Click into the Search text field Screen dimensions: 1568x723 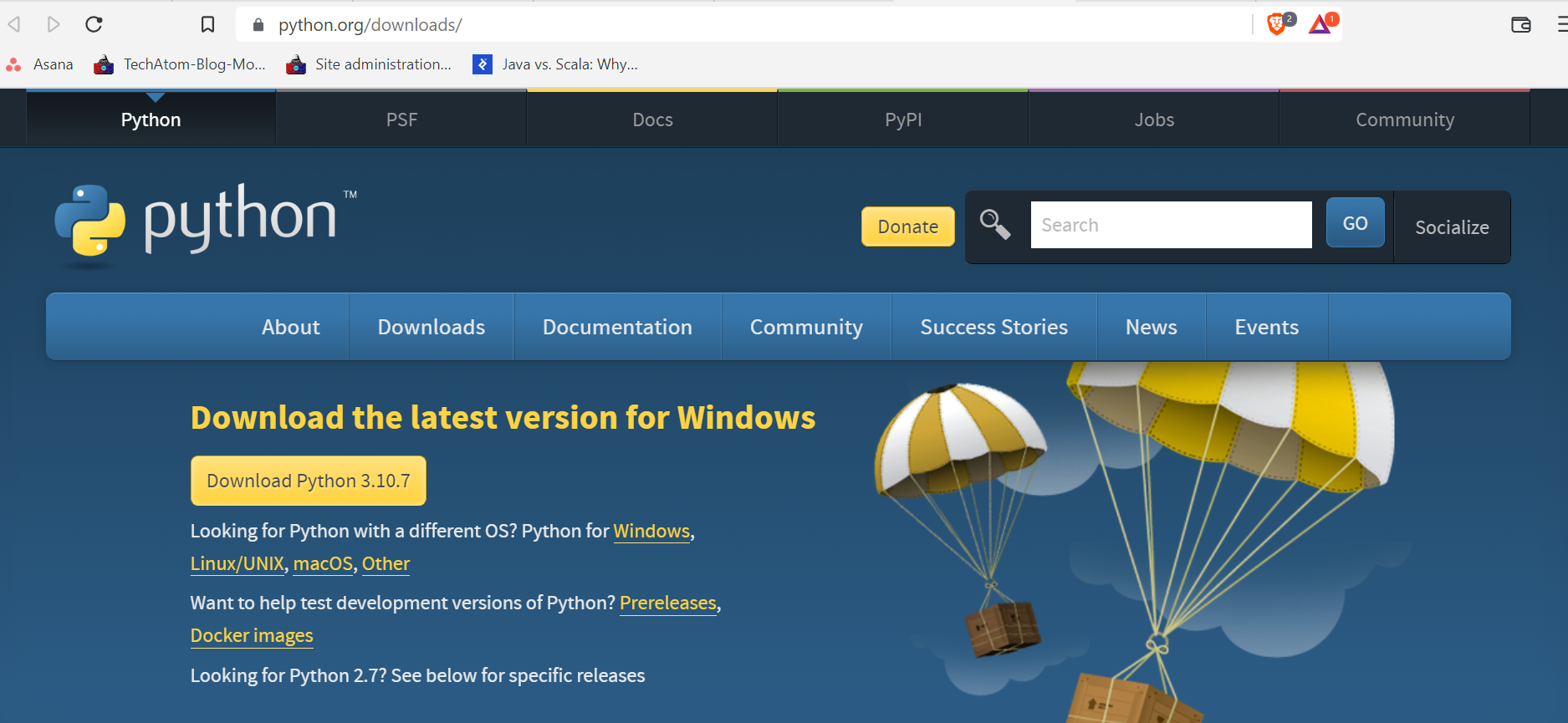(1171, 225)
